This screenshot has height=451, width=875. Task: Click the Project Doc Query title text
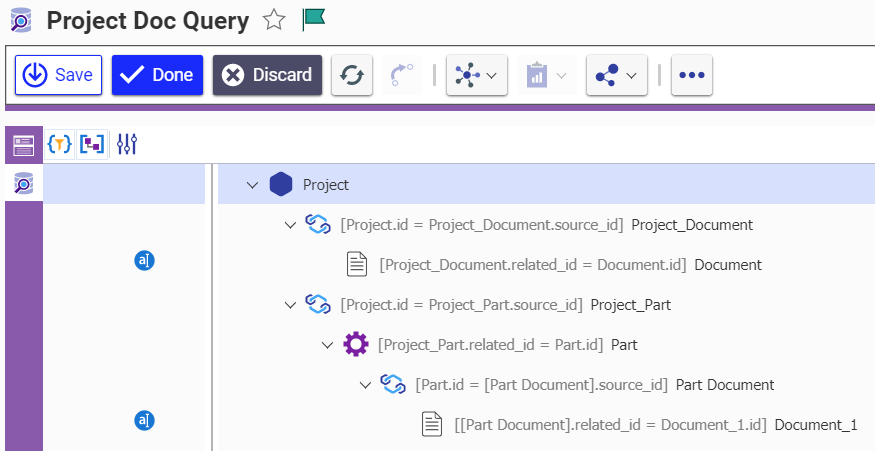pos(147,21)
